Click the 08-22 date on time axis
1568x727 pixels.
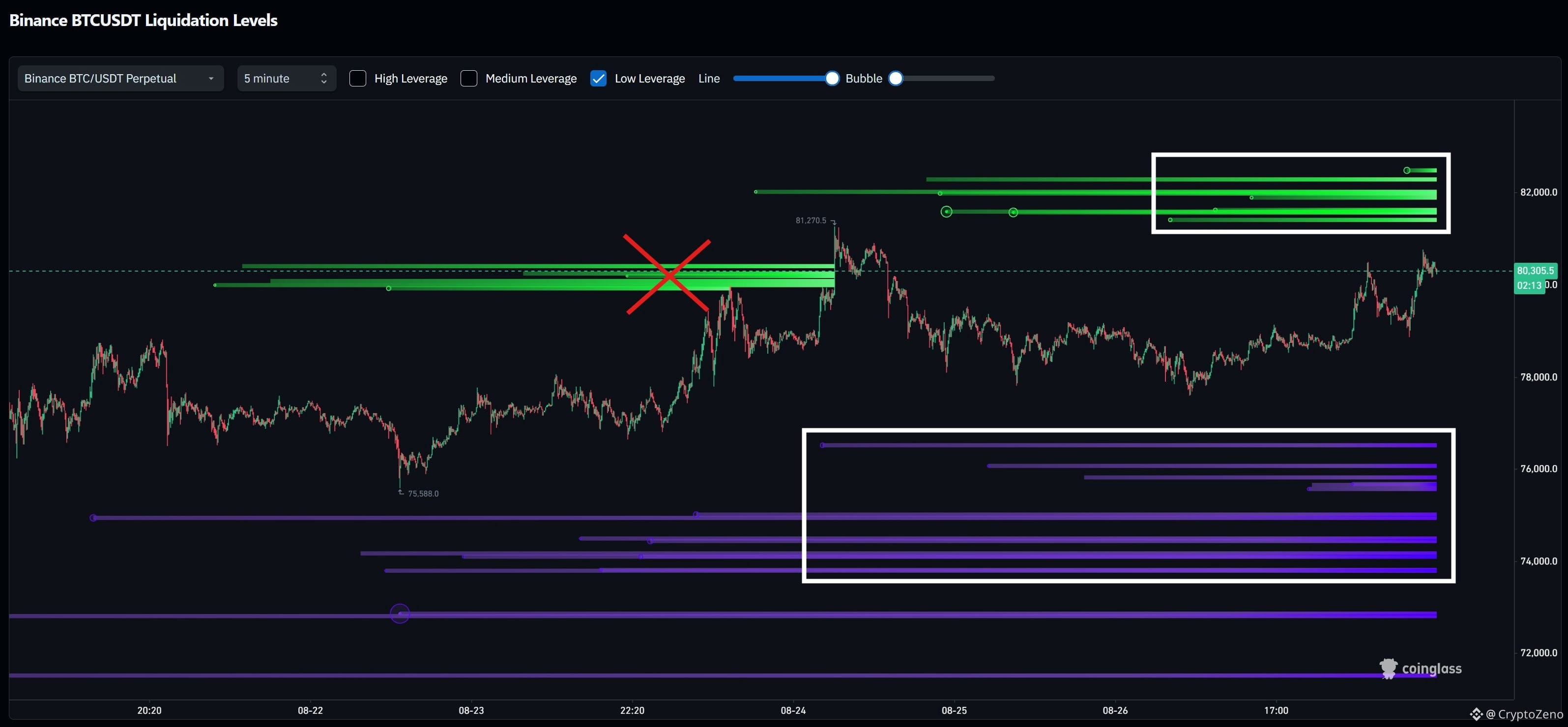pos(311,711)
